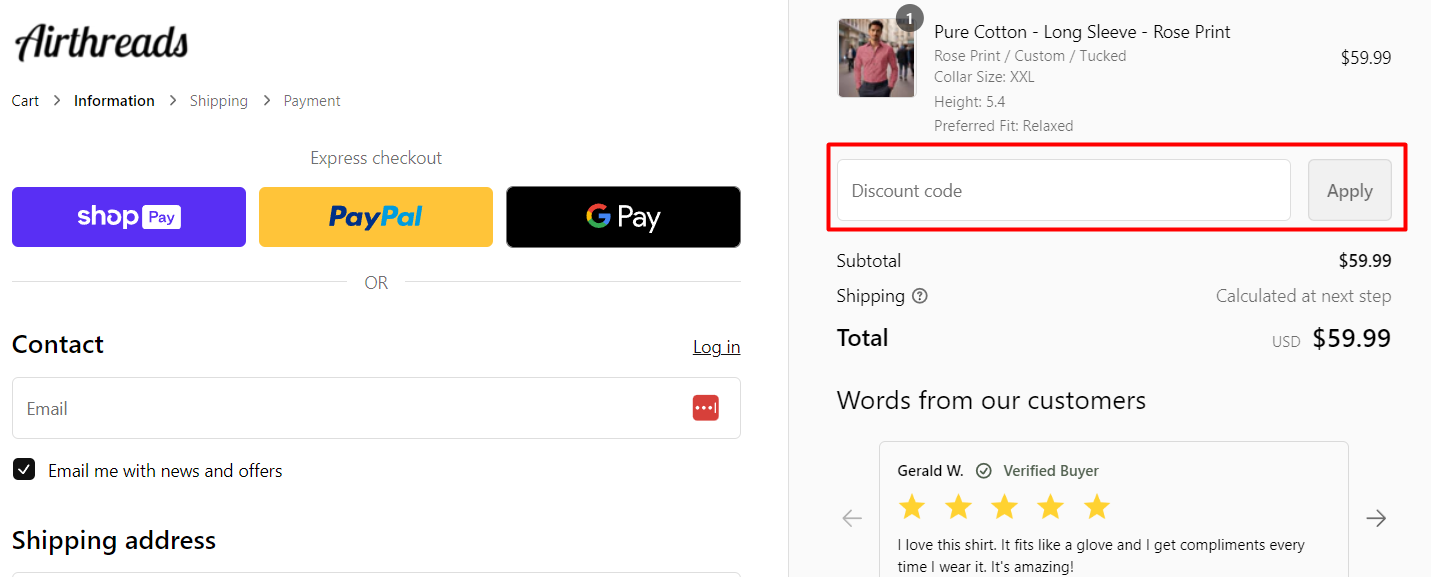The height and width of the screenshot is (577, 1431).
Task: Check out with Google Pay
Action: [x=623, y=217]
